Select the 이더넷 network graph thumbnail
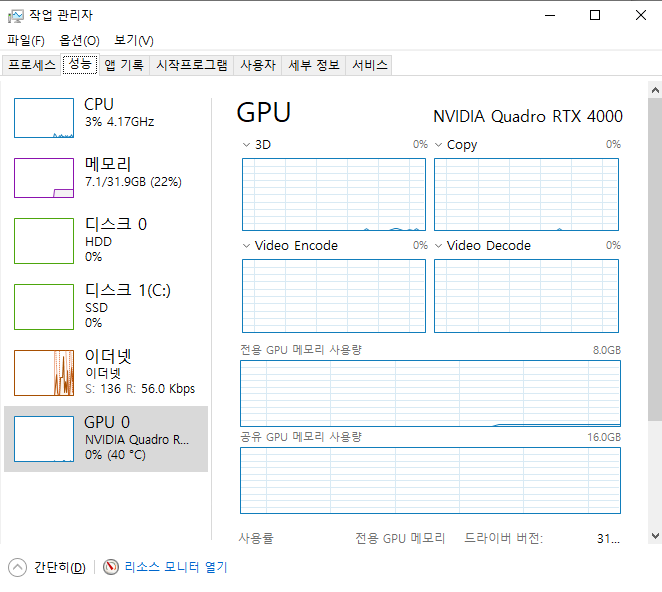 44,373
